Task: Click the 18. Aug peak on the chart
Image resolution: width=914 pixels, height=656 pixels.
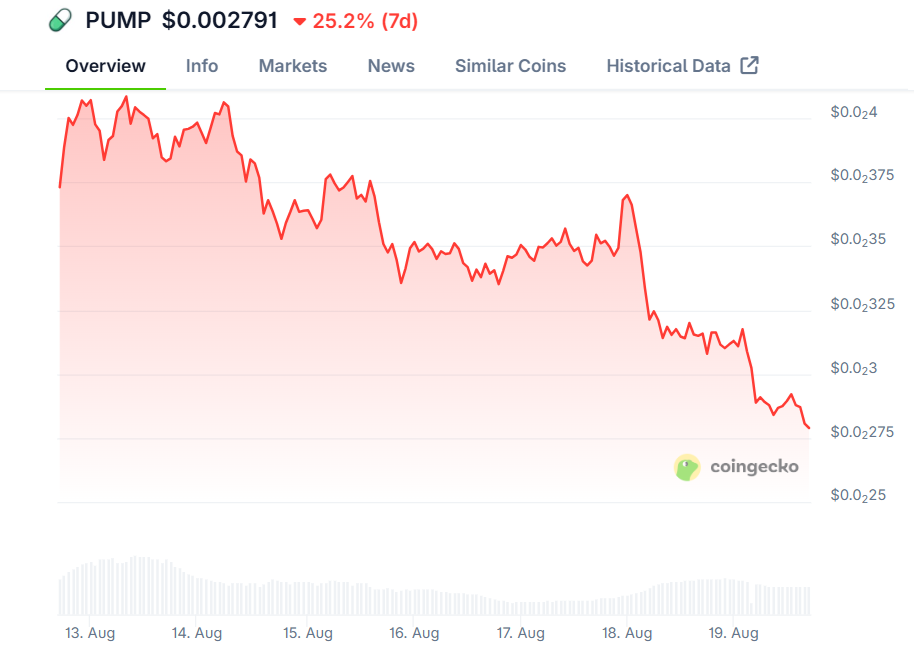Action: point(627,196)
